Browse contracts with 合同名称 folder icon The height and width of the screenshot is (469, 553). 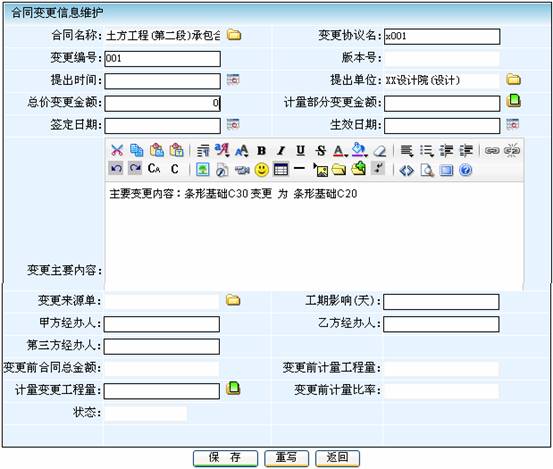click(x=233, y=35)
